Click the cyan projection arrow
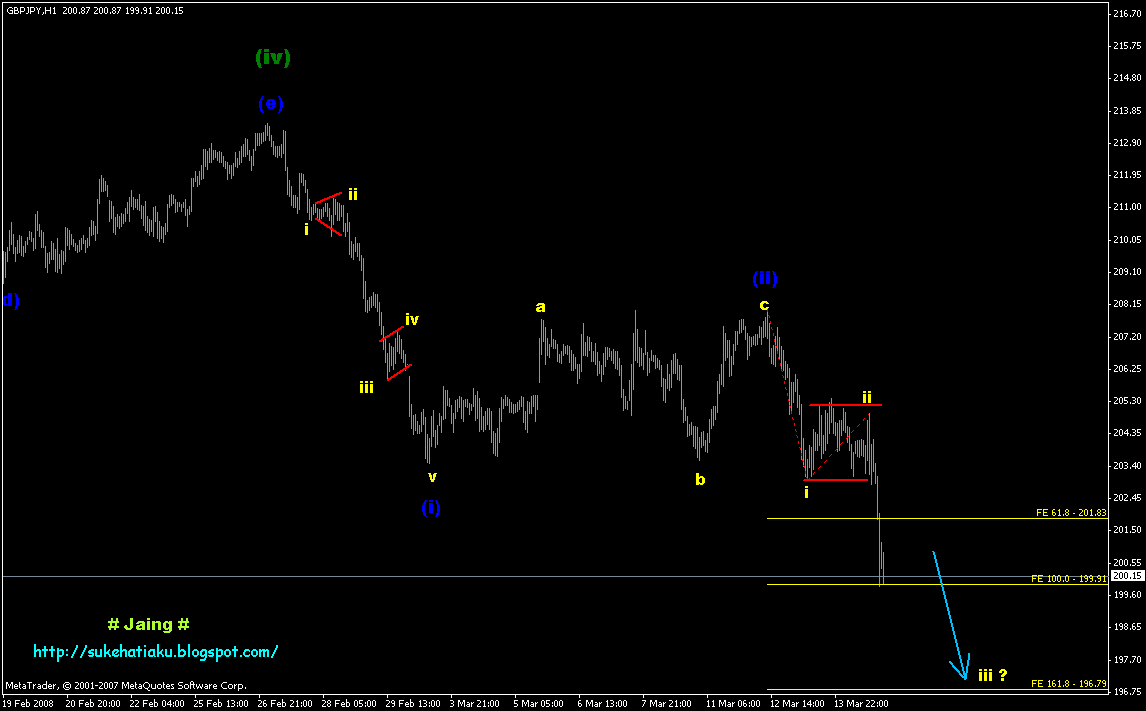Screen dimensions: 1146x711 950,614
